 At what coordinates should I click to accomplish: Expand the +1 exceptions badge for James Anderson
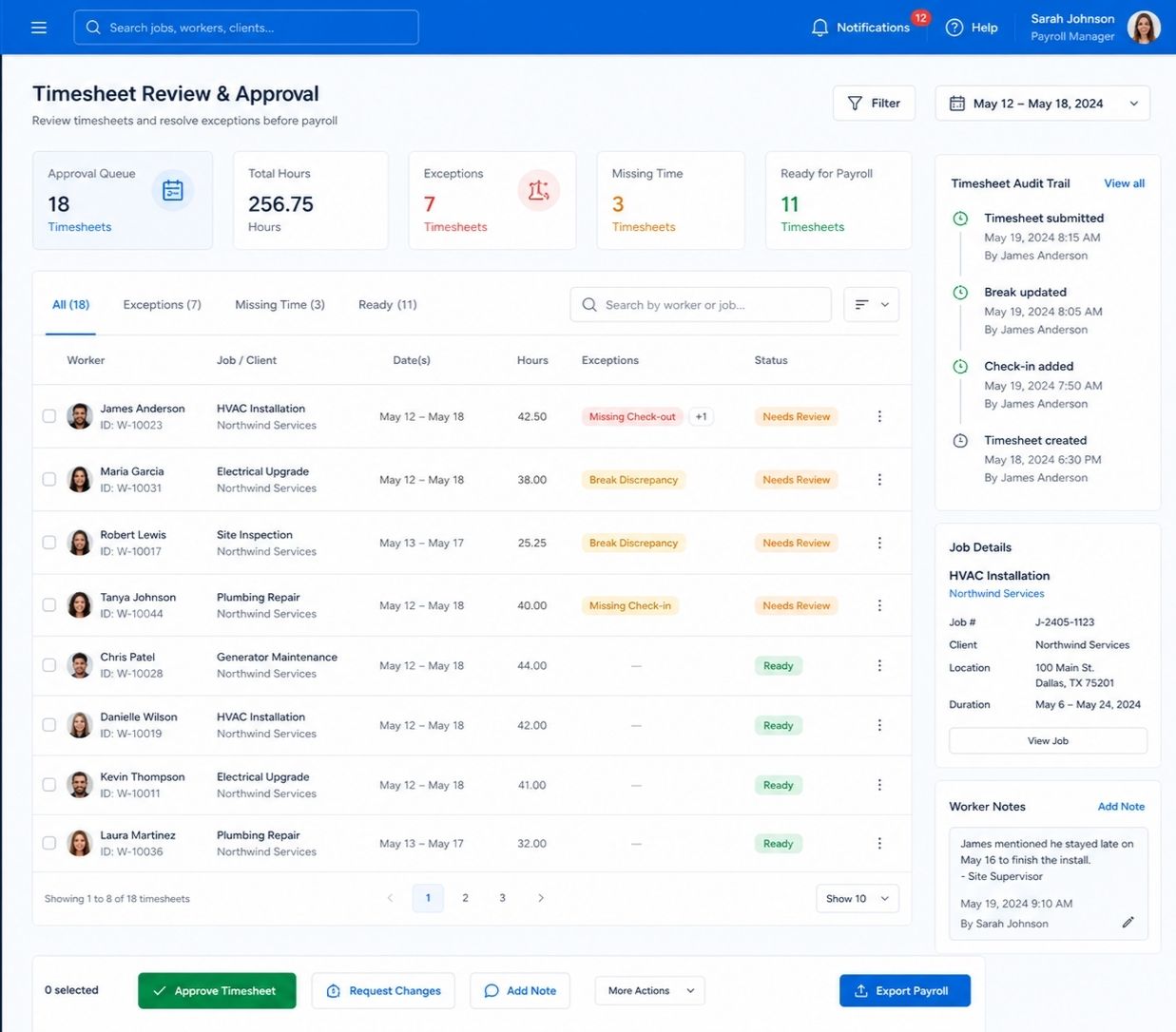(701, 416)
